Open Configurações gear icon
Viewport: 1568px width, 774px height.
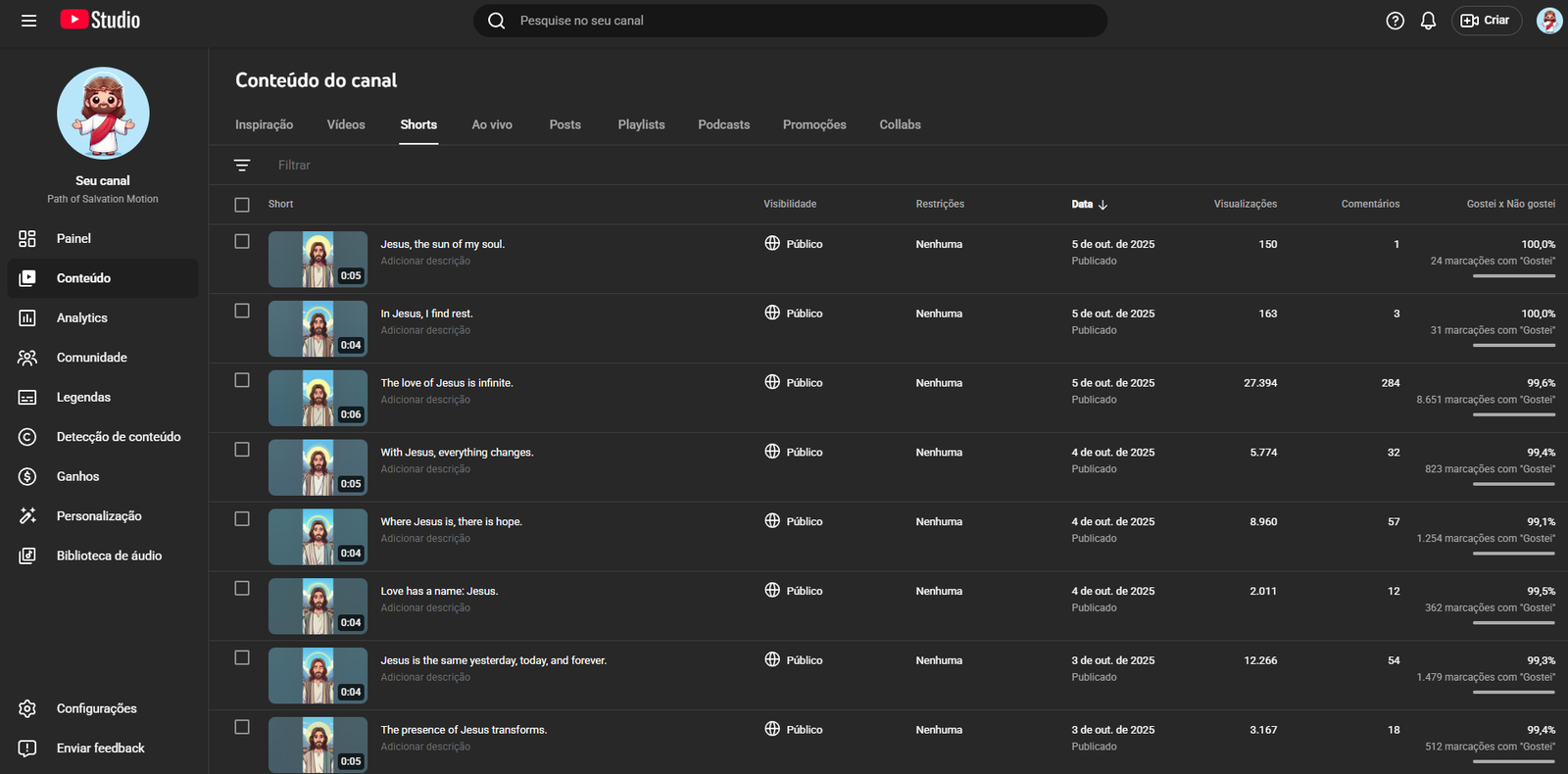click(x=27, y=708)
